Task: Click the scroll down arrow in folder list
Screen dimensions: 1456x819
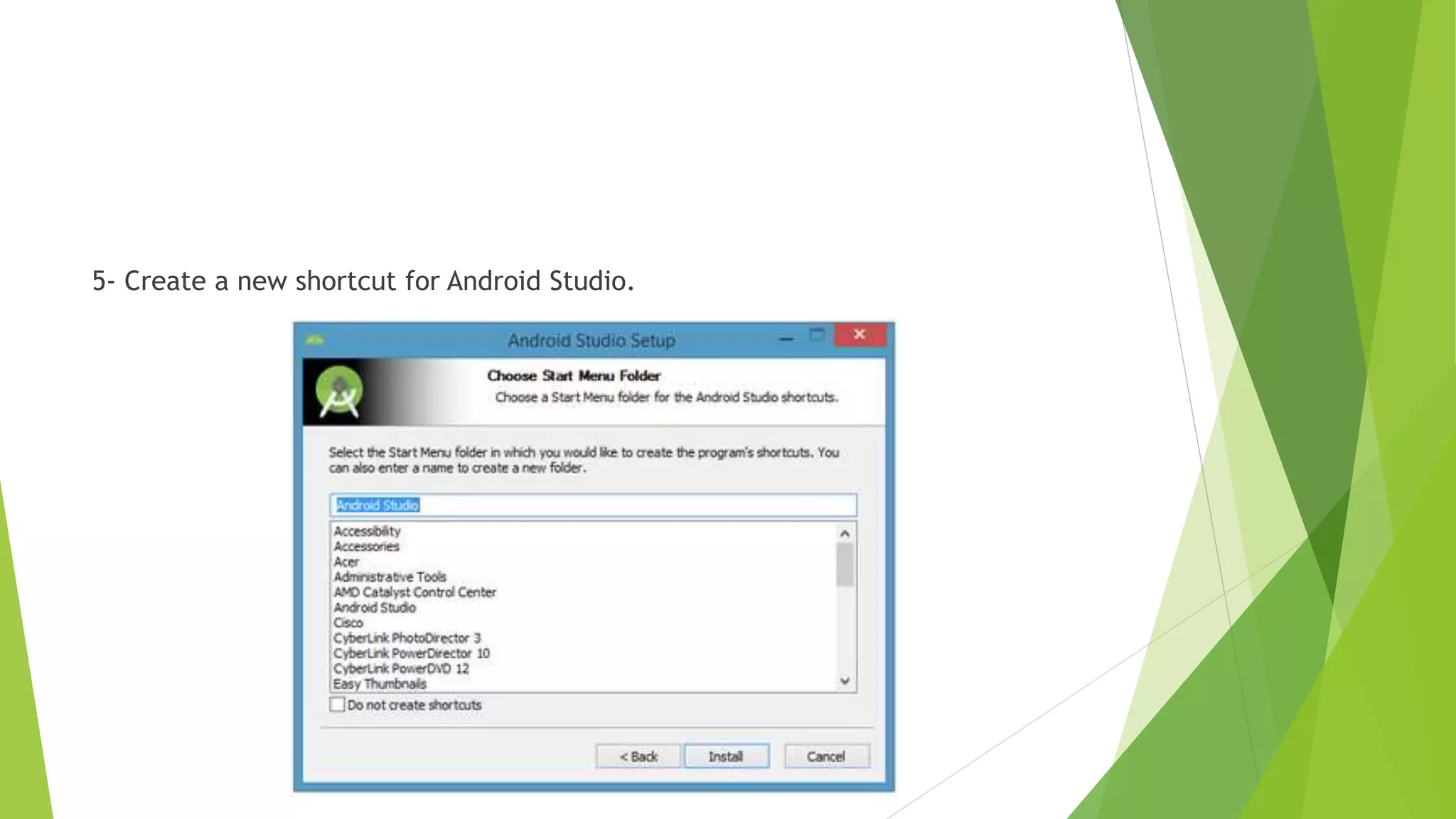Action: tap(845, 681)
